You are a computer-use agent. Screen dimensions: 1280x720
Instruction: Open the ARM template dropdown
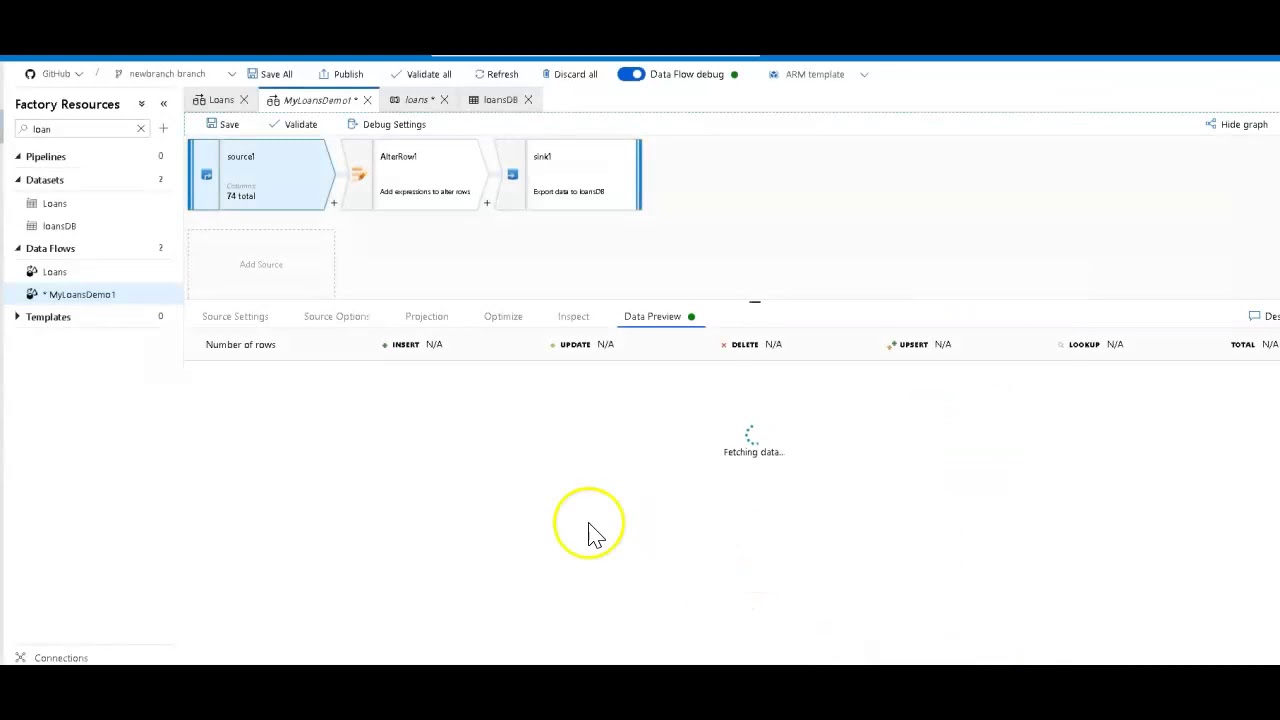pos(818,74)
